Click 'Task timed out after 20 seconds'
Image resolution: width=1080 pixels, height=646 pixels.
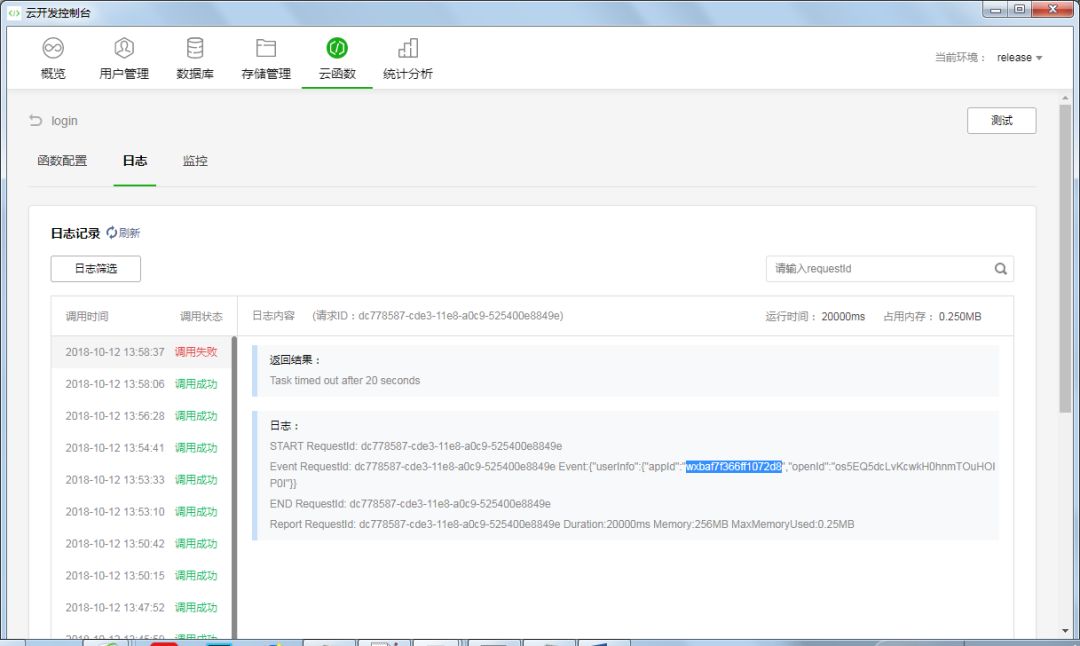pyautogui.click(x=344, y=380)
